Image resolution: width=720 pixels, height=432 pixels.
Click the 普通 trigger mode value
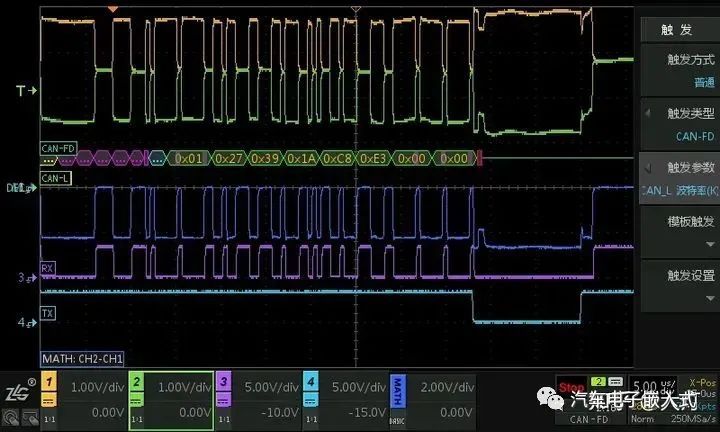(x=704, y=83)
